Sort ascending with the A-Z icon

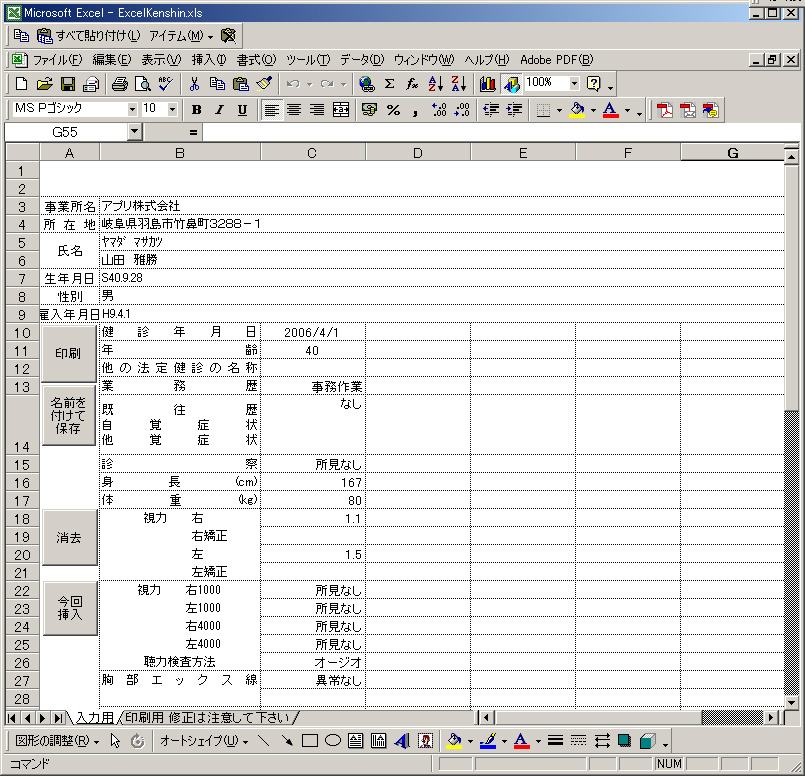click(436, 84)
